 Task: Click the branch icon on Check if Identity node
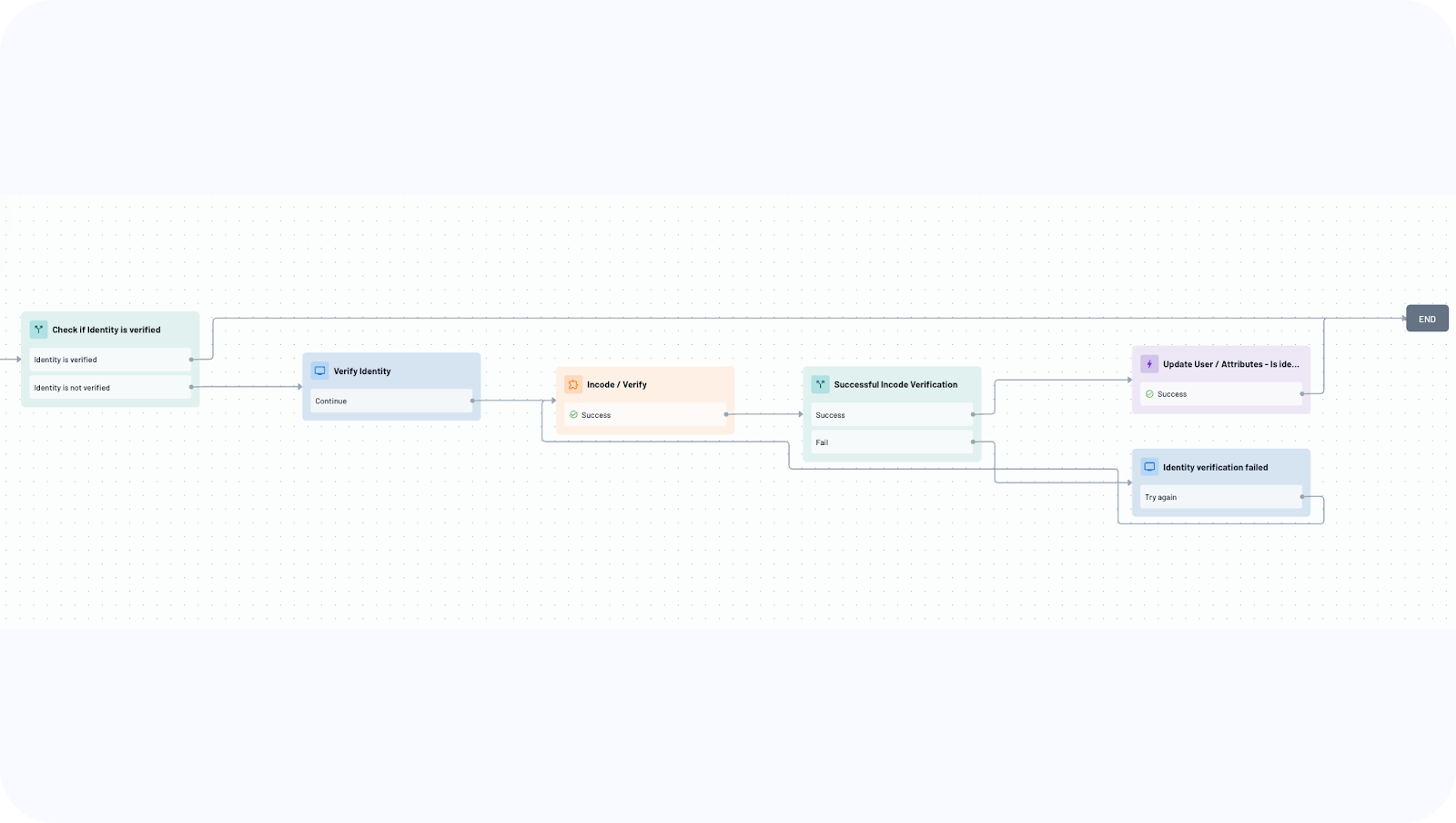tap(38, 330)
